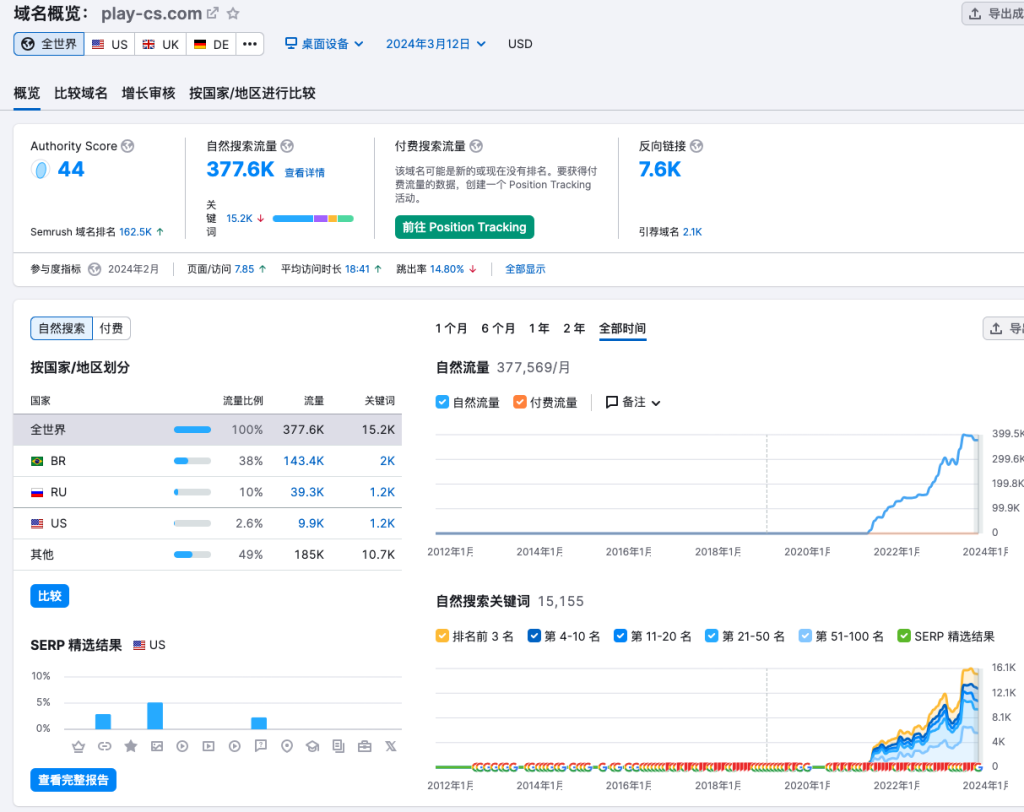The width and height of the screenshot is (1024, 812).
Task: Click the 前往 Position Tracking button
Action: click(x=464, y=227)
